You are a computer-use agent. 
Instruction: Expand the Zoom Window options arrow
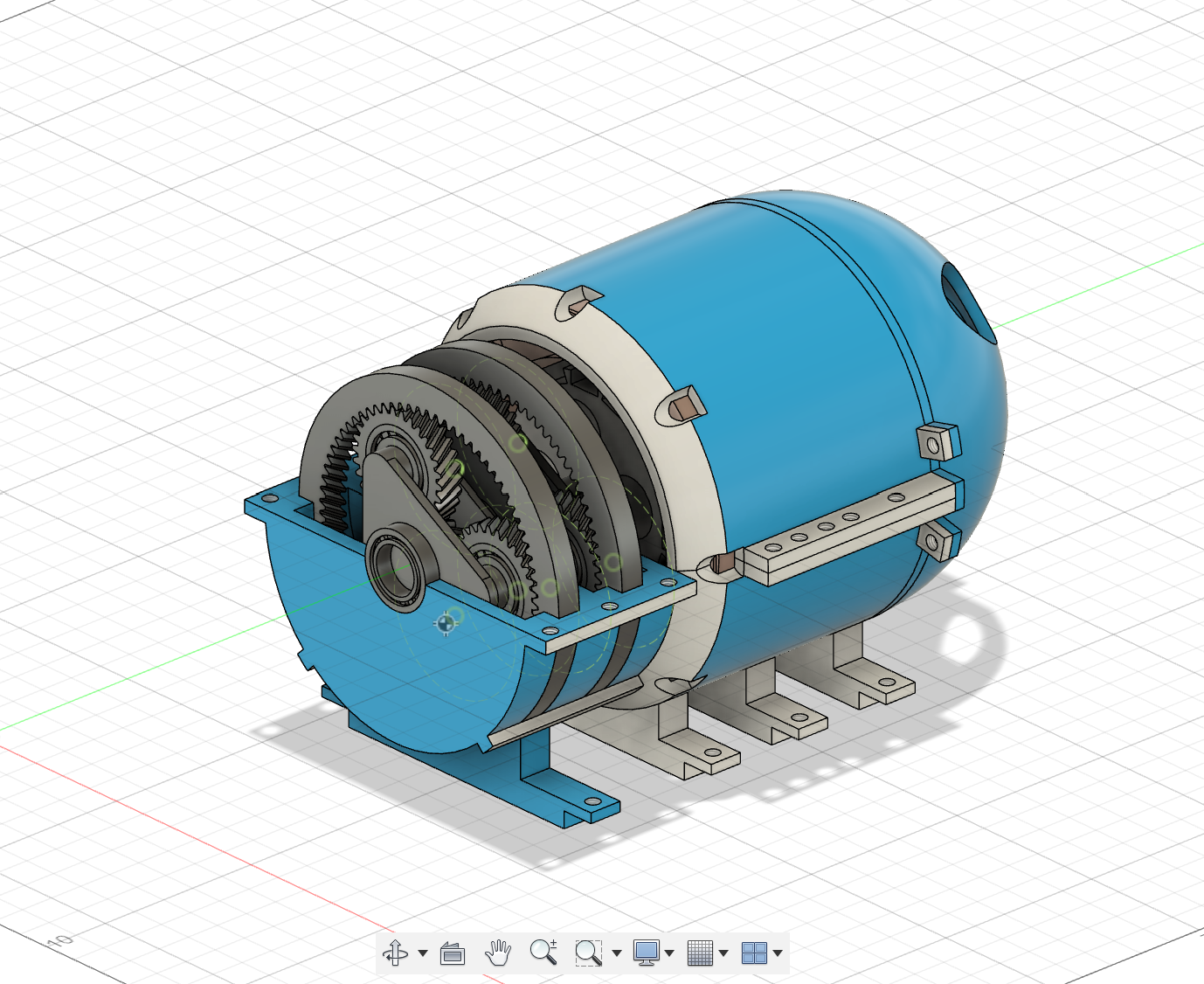pyautogui.click(x=617, y=953)
